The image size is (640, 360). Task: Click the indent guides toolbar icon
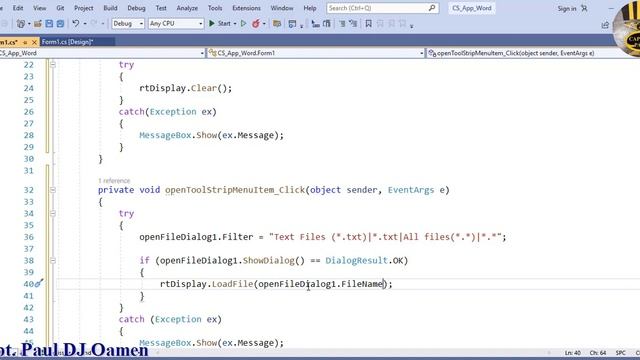(x=315, y=24)
